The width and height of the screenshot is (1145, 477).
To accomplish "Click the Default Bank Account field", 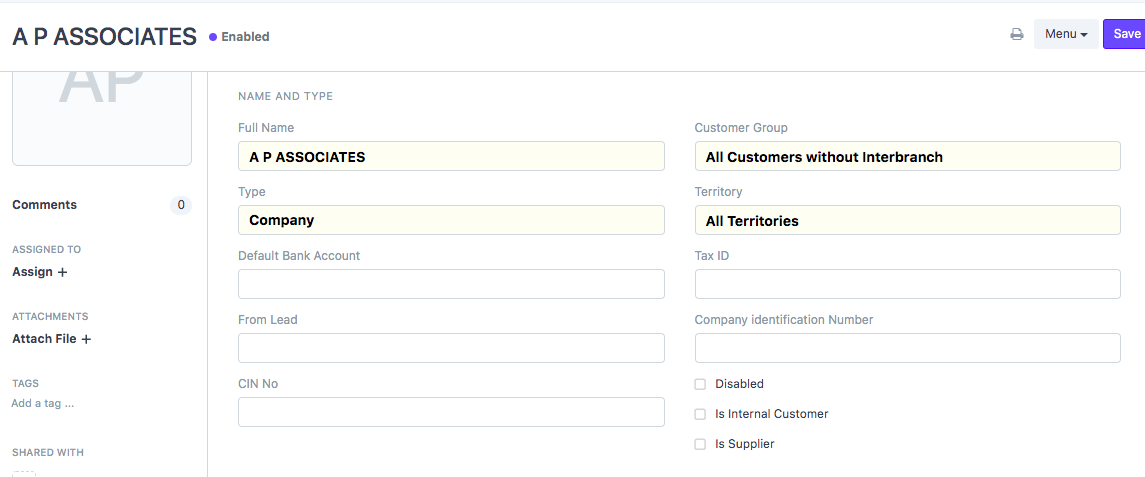I will coord(451,284).
